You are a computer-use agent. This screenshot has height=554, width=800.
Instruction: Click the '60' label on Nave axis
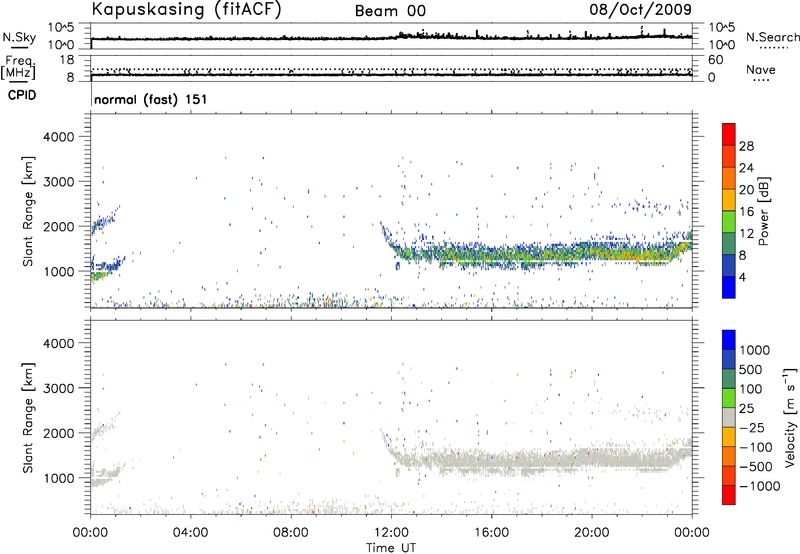(715, 60)
